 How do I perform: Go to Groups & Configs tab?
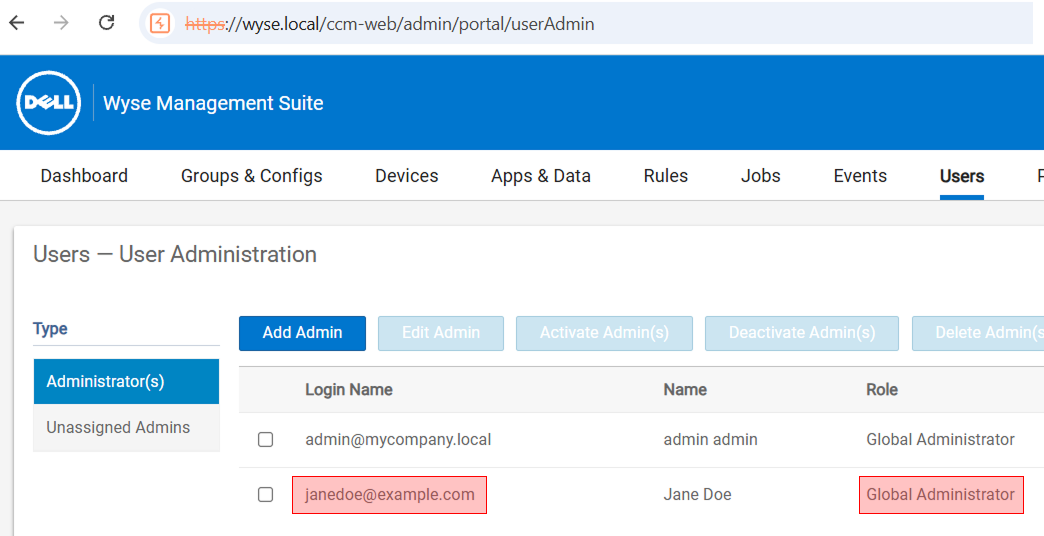251,176
